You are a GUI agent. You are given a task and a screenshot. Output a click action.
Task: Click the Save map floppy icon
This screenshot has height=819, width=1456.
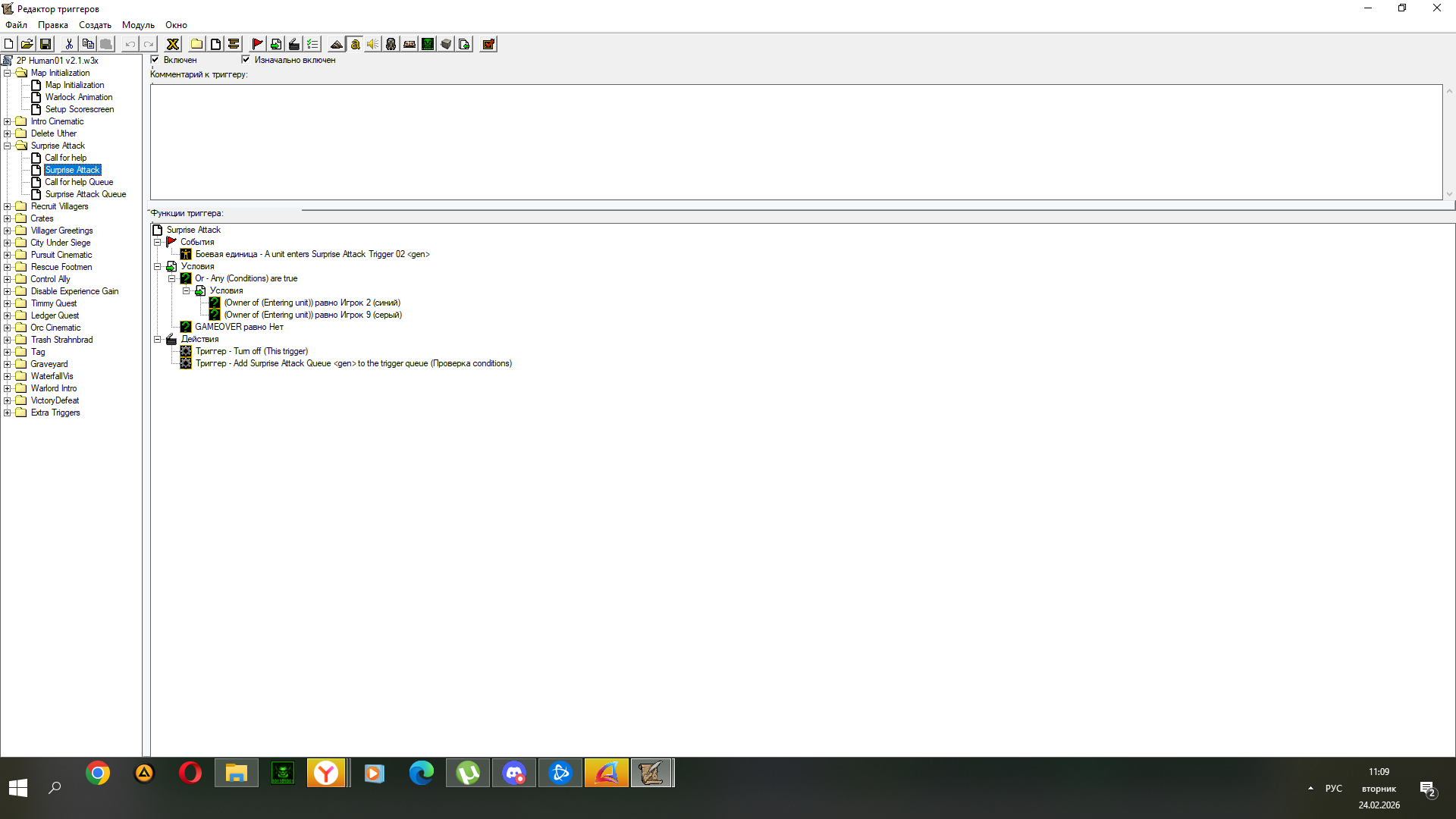(x=45, y=44)
